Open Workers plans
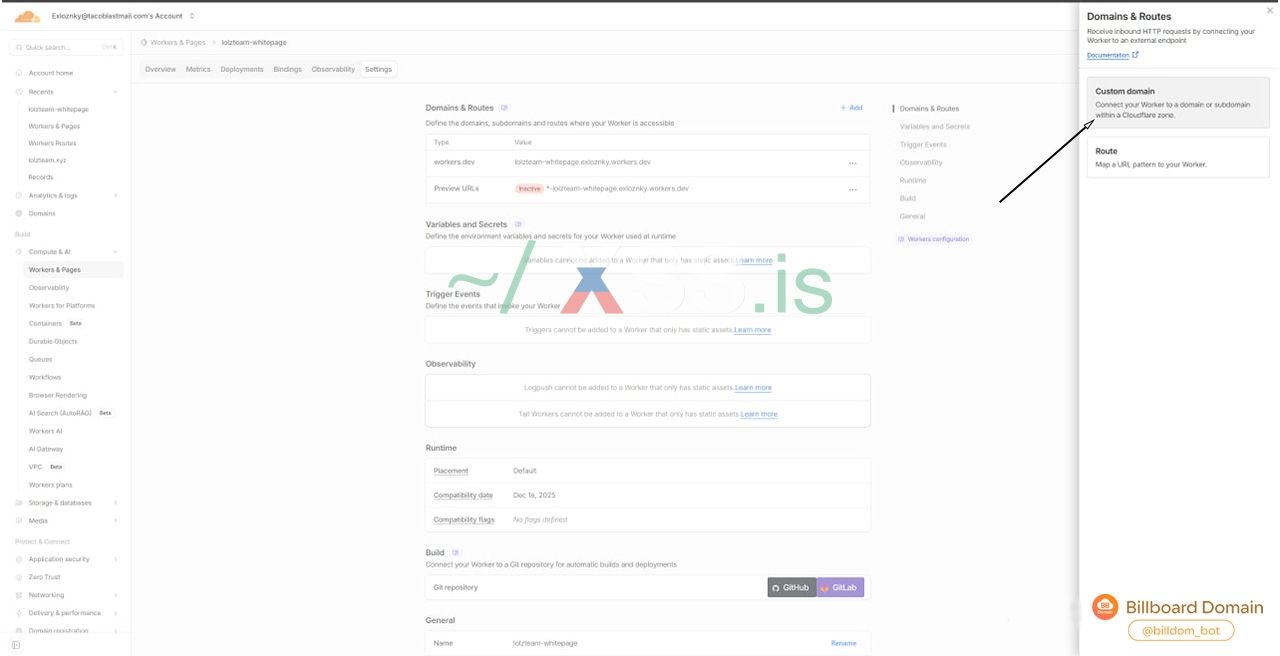Image resolution: width=1280 pixels, height=656 pixels. [x=50, y=485]
